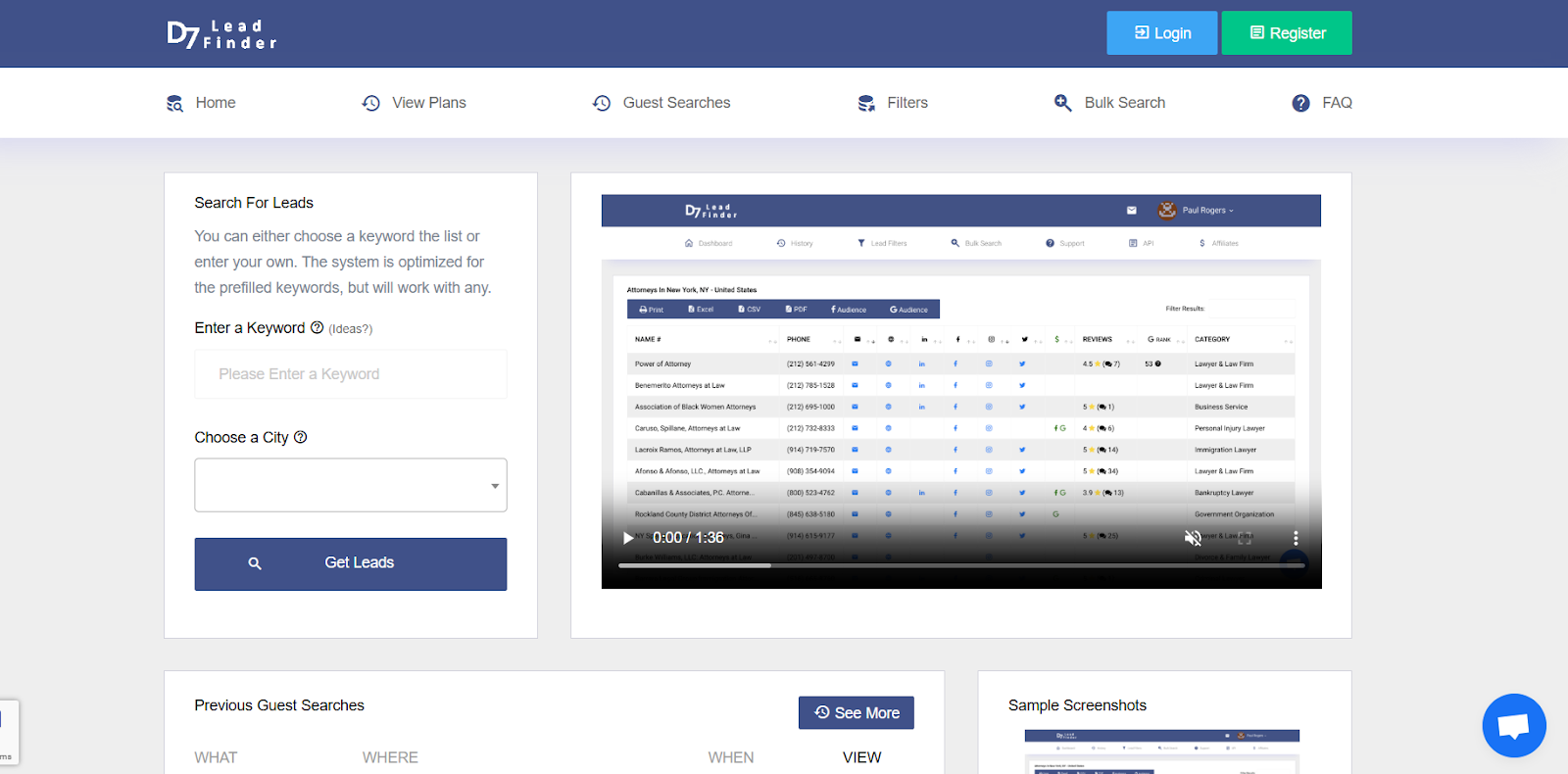The height and width of the screenshot is (774, 1568).
Task: Click the demo video preview area
Action: point(961,392)
